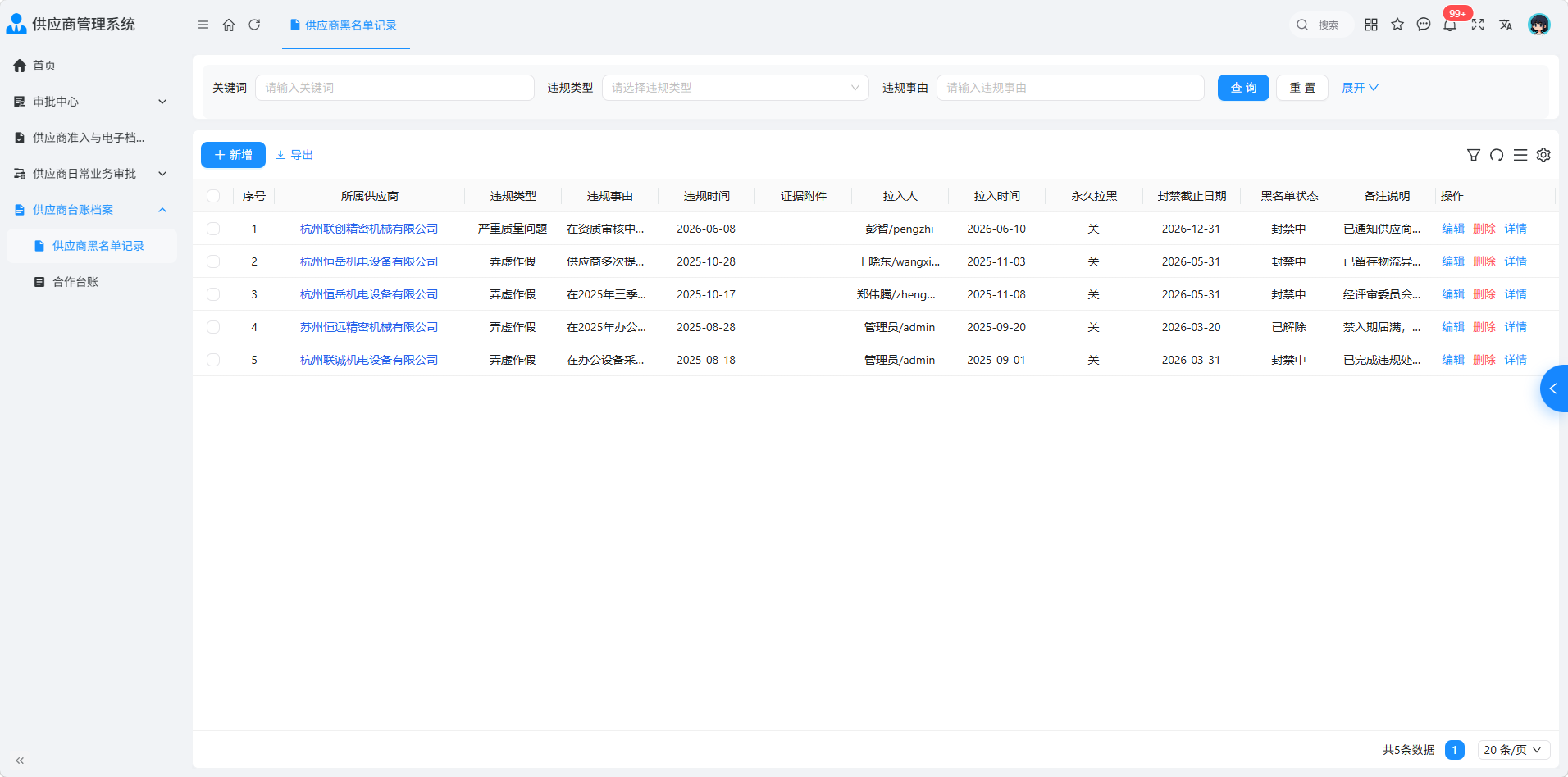
Task: Open the chat messages icon
Action: 1424,25
